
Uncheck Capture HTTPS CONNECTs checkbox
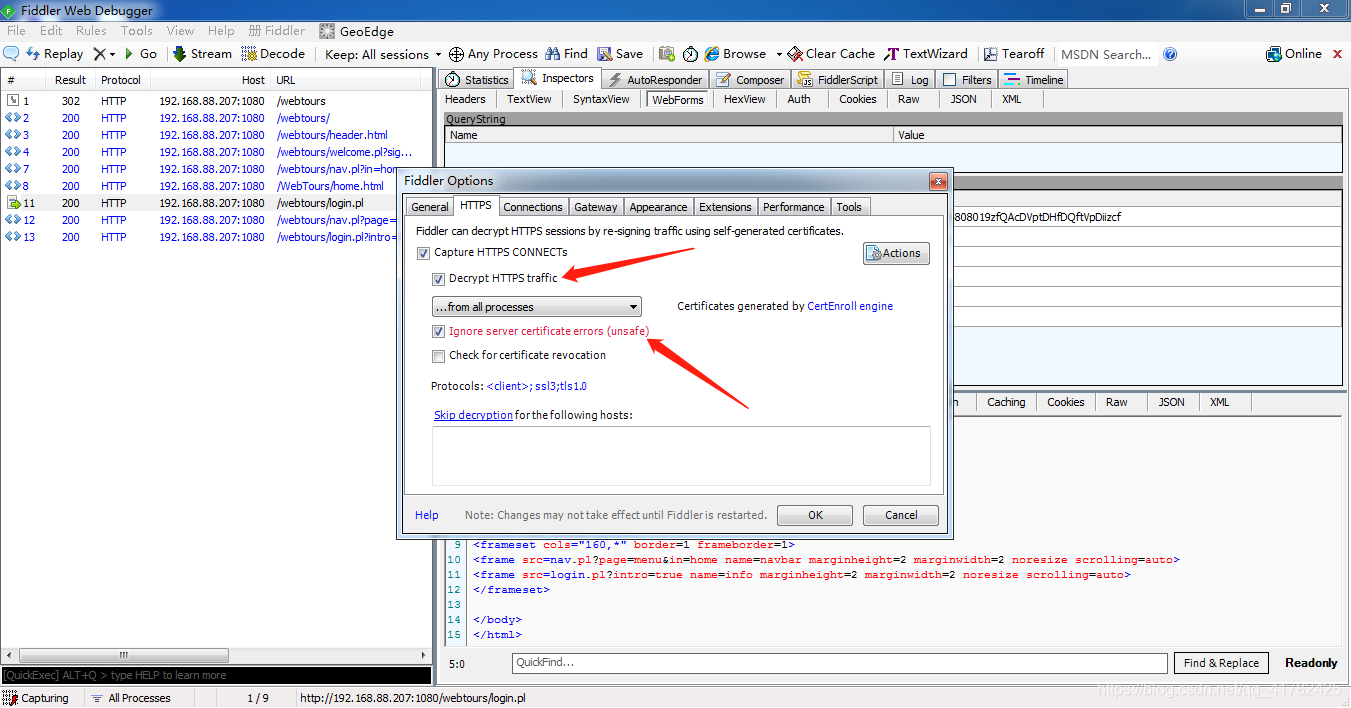pyautogui.click(x=423, y=253)
